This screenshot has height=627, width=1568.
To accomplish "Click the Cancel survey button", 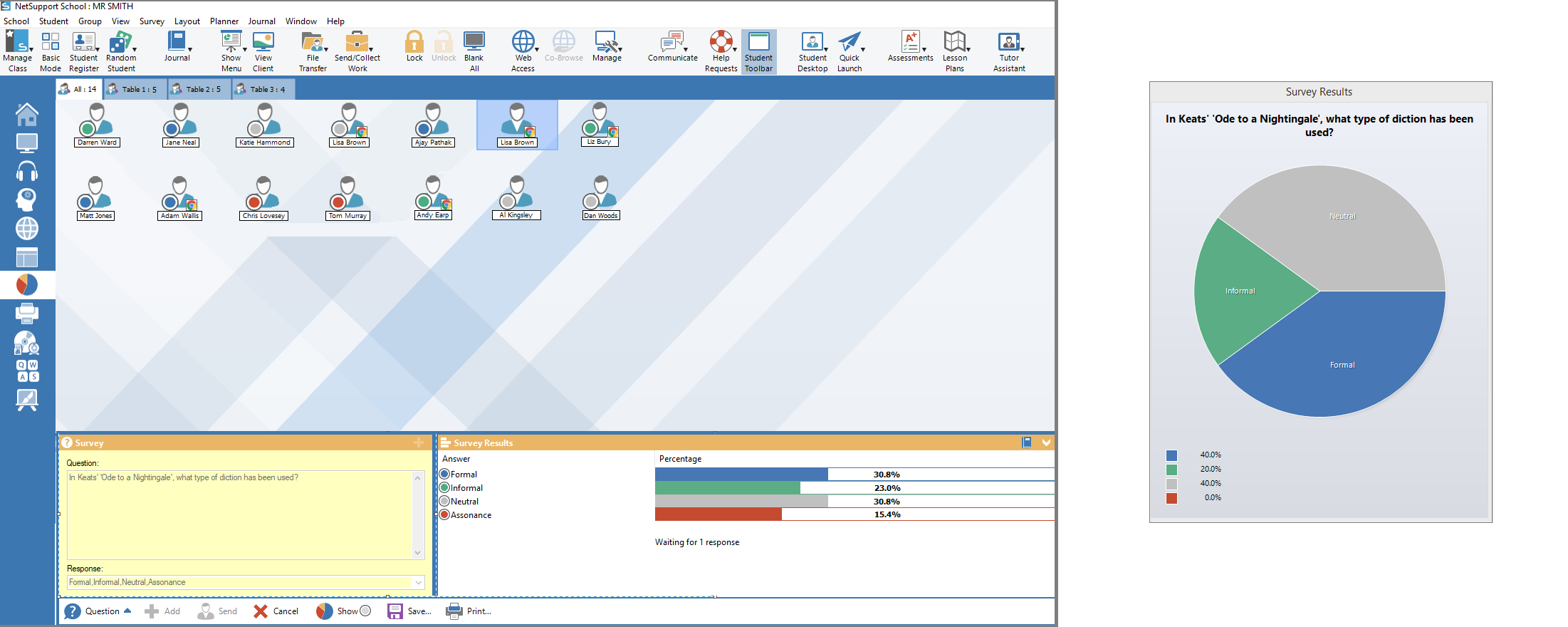I will click(276, 611).
